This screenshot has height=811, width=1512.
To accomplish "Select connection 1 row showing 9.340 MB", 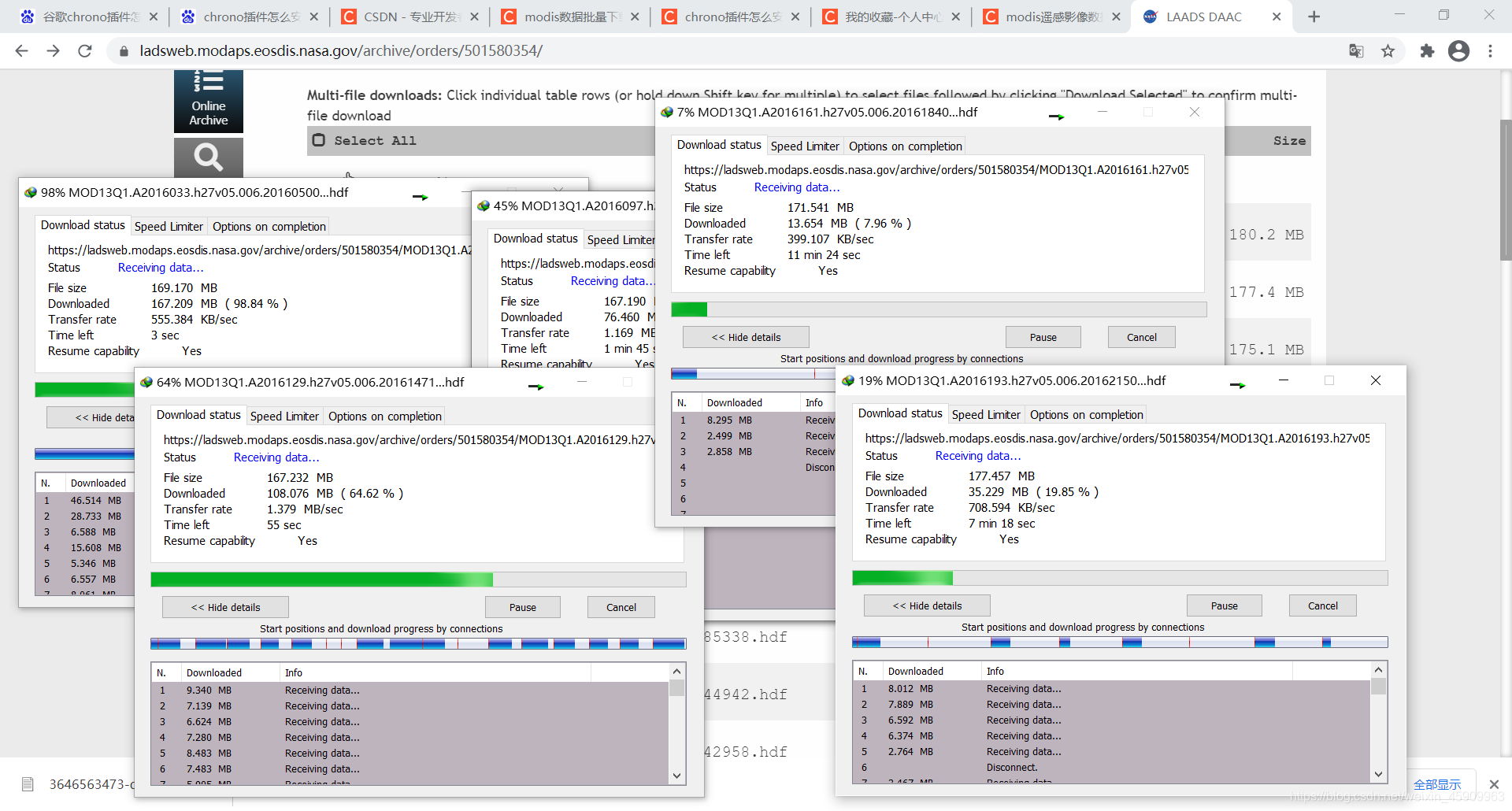I will (409, 690).
